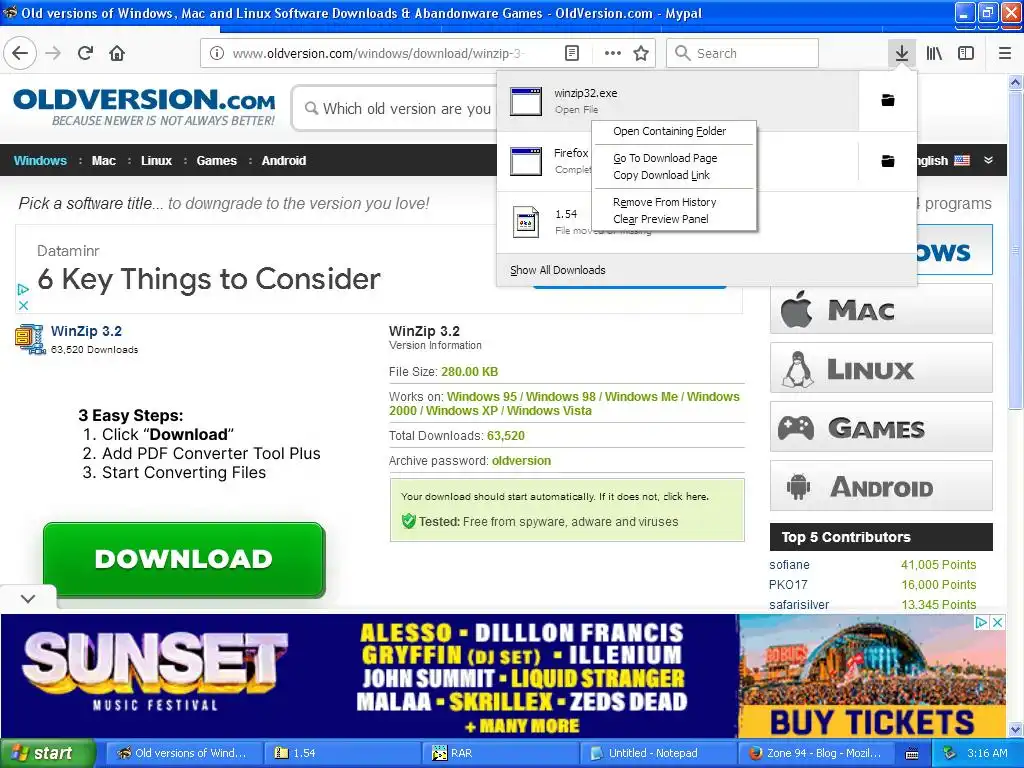
Task: Click the green DOWNLOAD button
Action: 184,559
